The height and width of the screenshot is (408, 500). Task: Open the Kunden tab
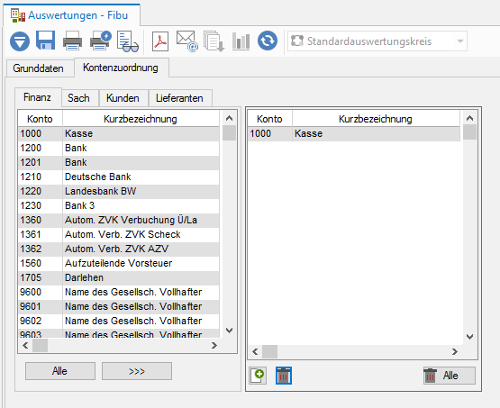coord(123,98)
